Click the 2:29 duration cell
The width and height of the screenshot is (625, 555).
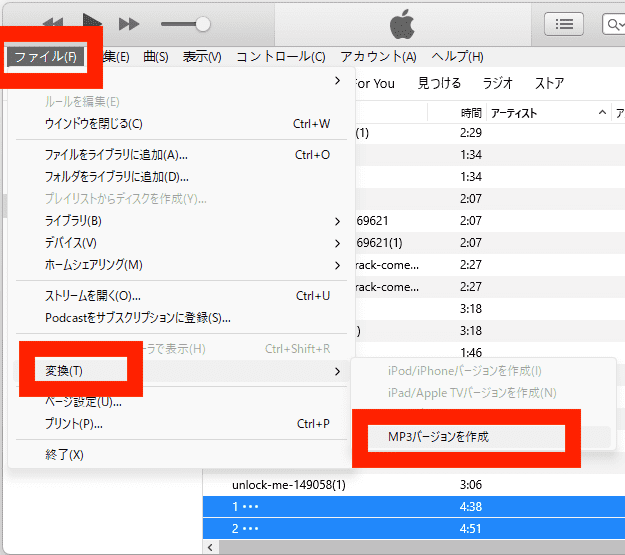471,133
